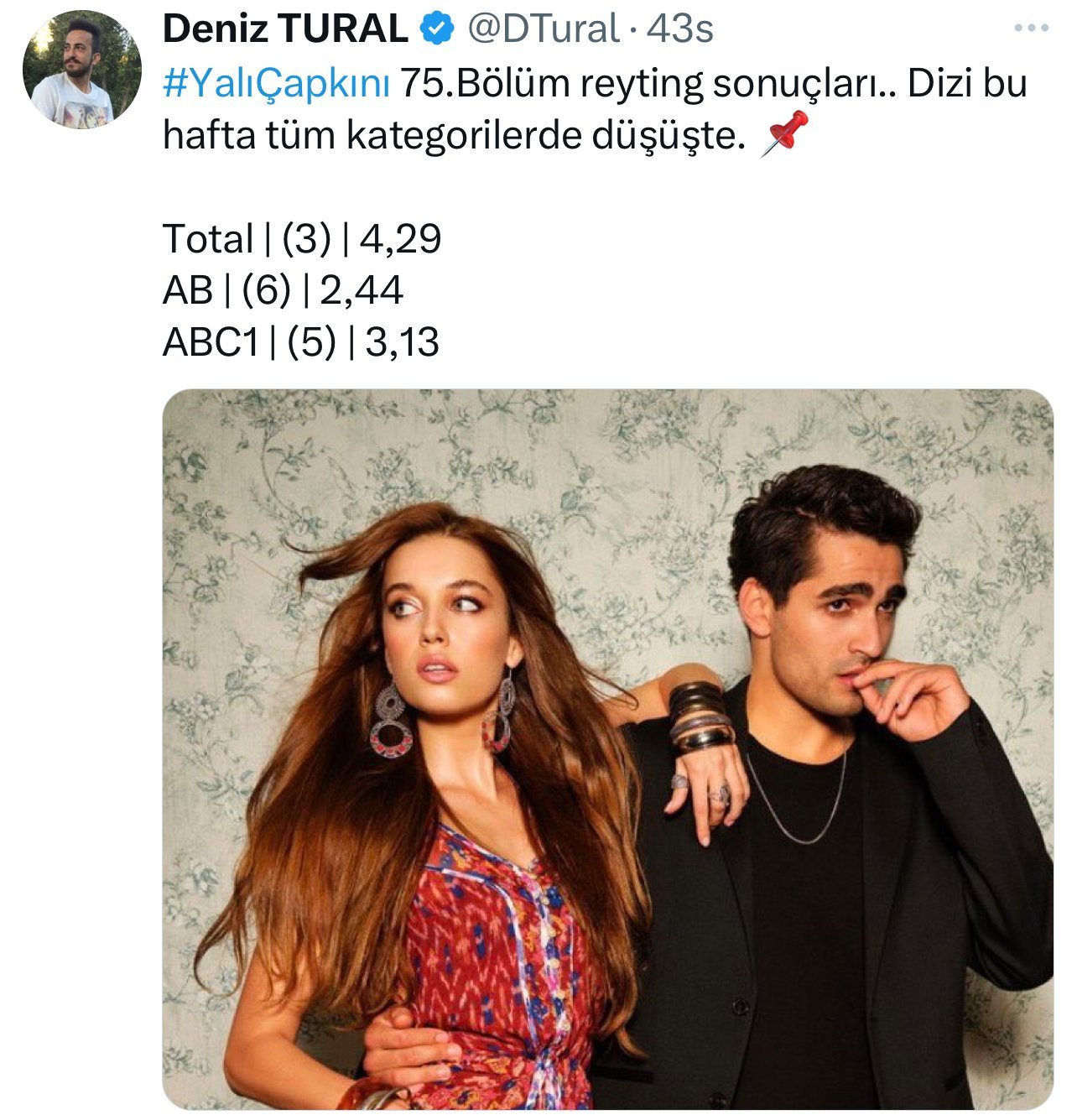Click the AB 2,44 rating line
This screenshot has height=1120, width=1077.
click(x=283, y=290)
